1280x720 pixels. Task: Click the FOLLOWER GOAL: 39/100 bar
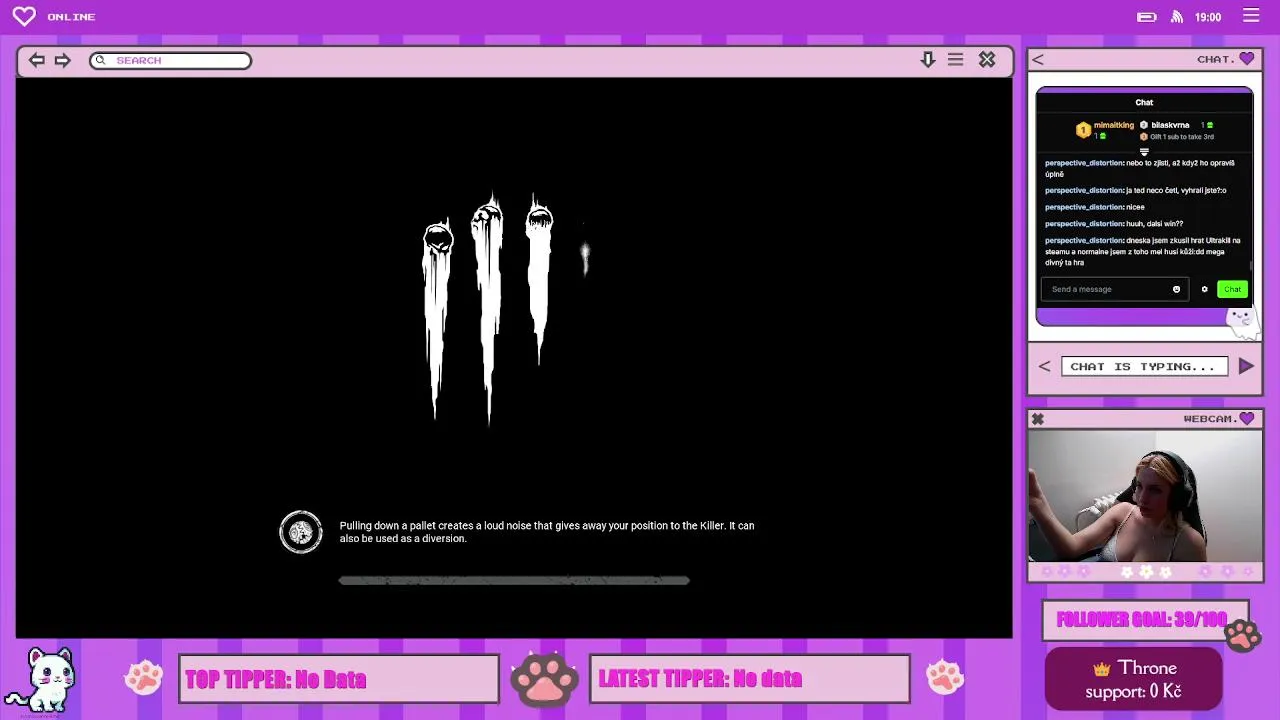pos(1145,620)
